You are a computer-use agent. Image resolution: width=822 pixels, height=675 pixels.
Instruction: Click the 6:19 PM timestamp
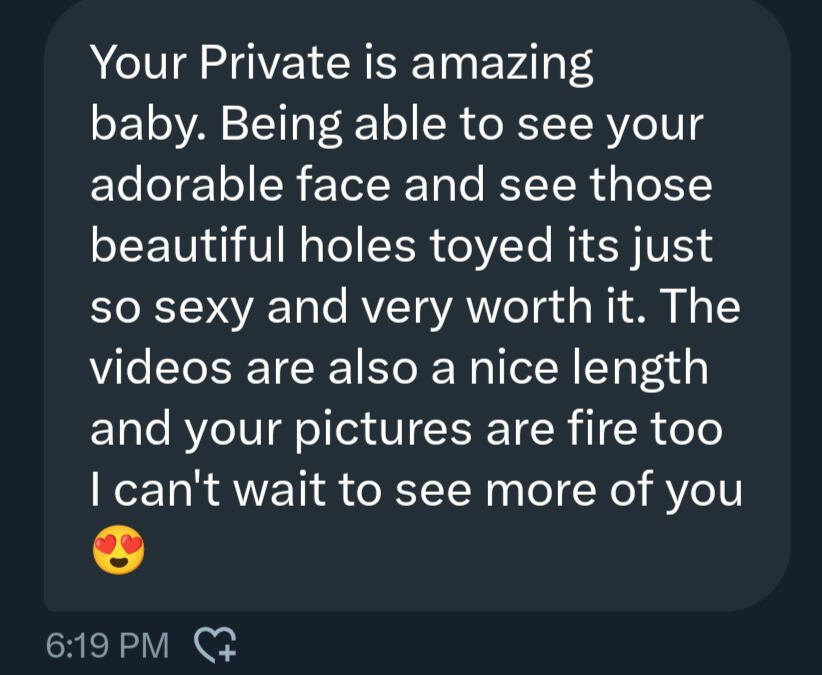(x=108, y=645)
